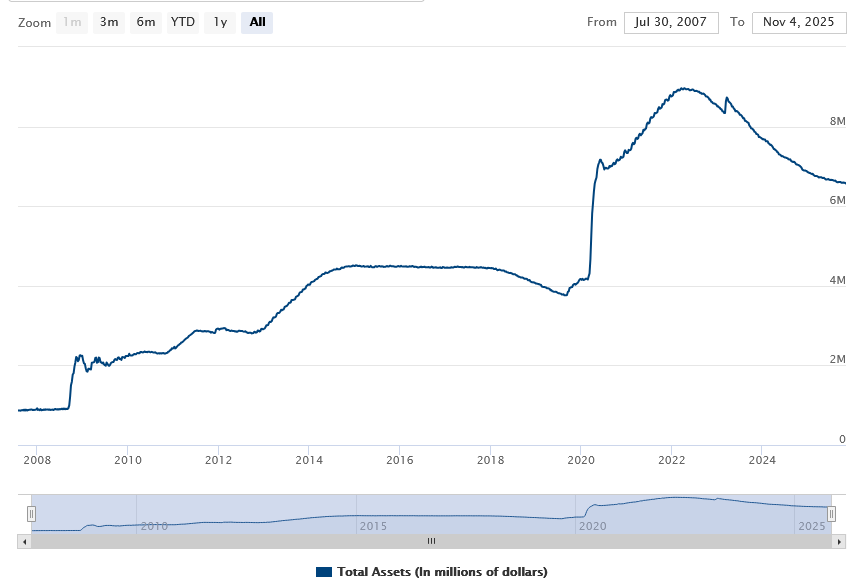Click the chart line peak near 2022
866x581 pixels.
coord(683,88)
